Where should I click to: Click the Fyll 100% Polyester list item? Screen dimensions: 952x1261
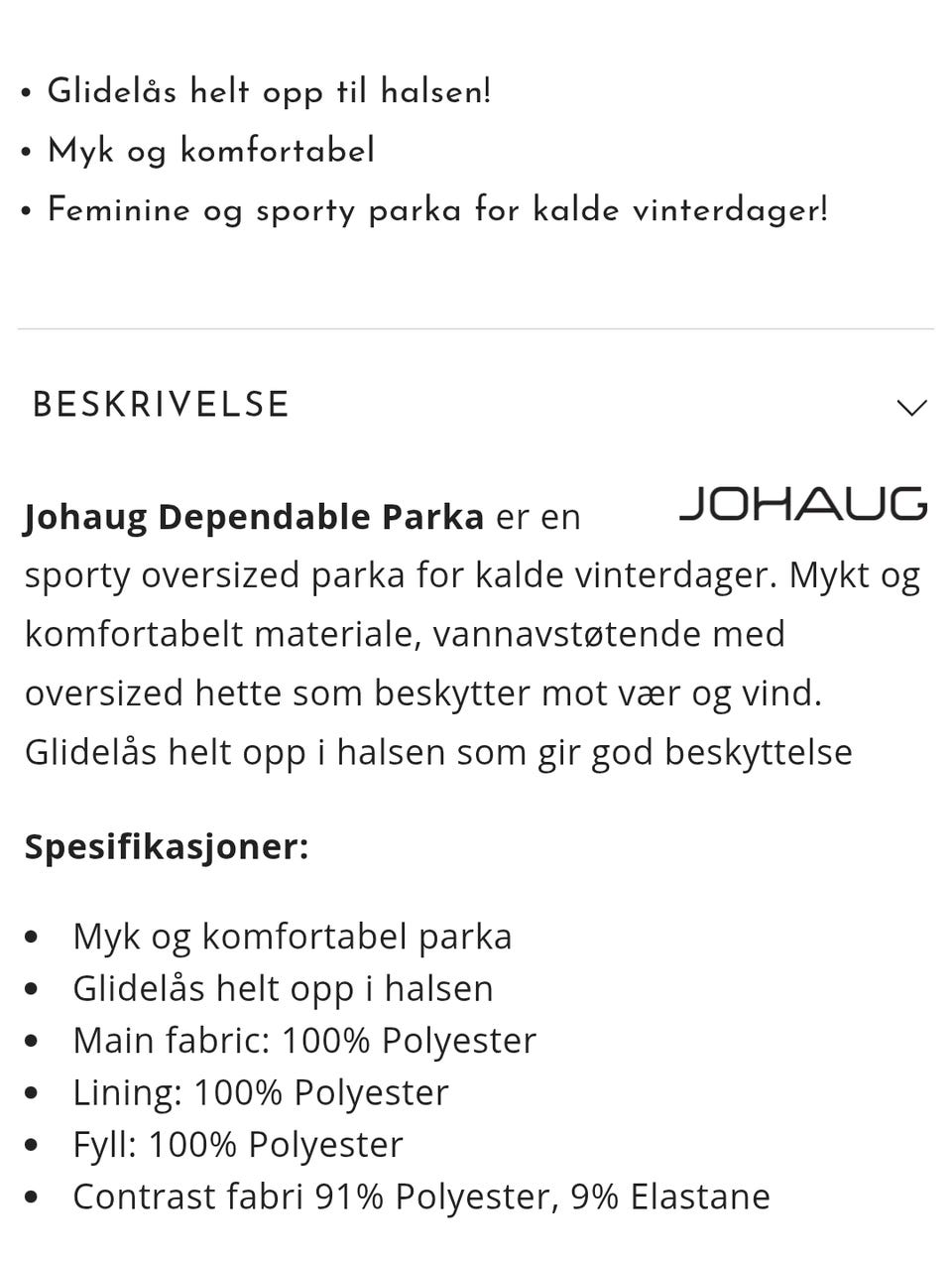point(237,1144)
